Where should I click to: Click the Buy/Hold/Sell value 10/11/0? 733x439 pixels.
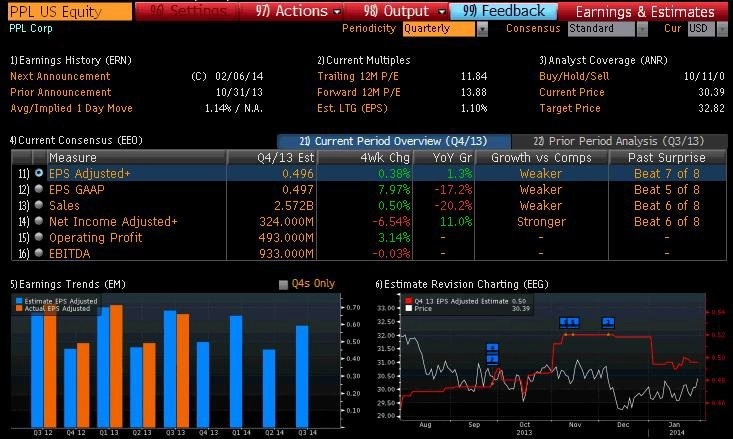click(704, 76)
